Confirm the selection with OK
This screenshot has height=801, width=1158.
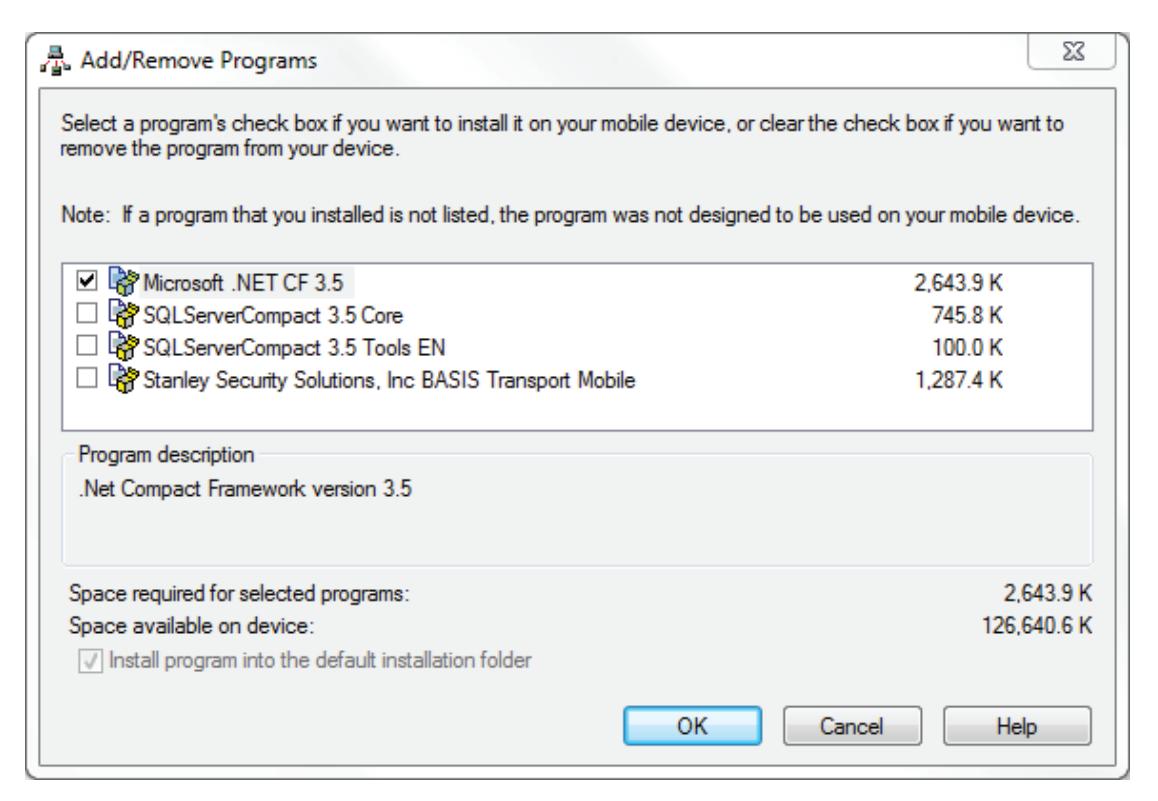693,726
